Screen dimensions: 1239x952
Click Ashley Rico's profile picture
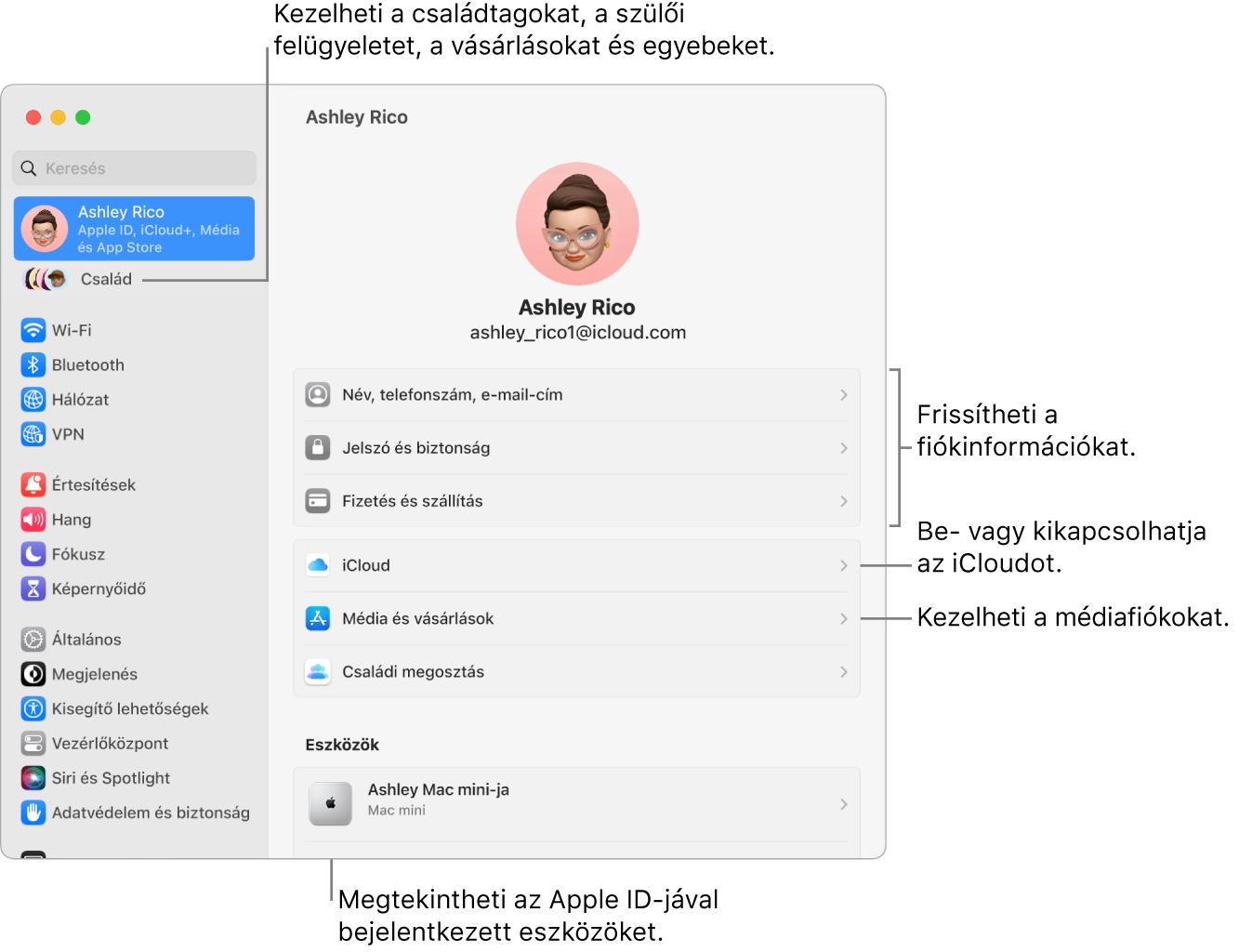coord(576,223)
